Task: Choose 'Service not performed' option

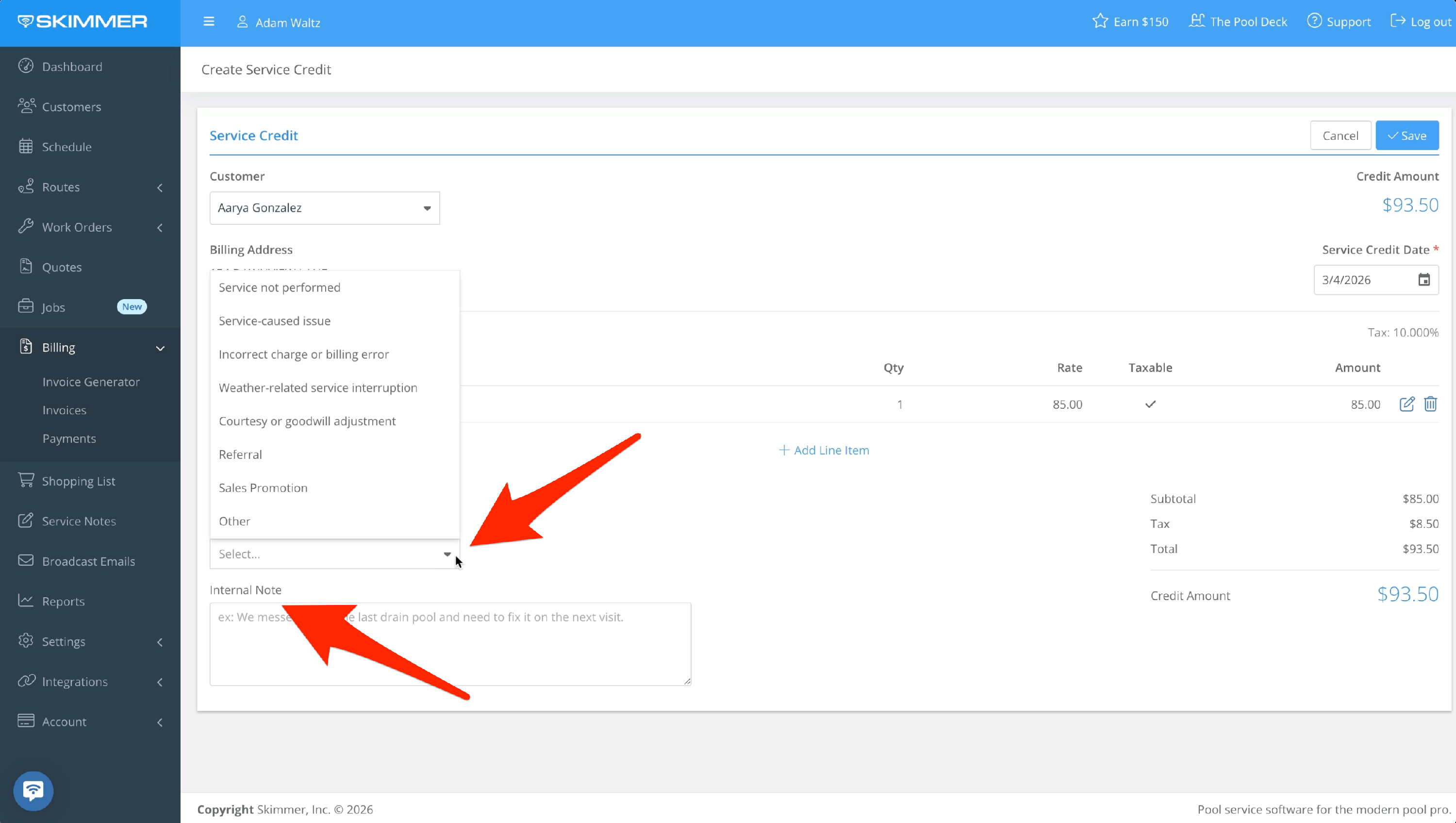Action: 279,287
